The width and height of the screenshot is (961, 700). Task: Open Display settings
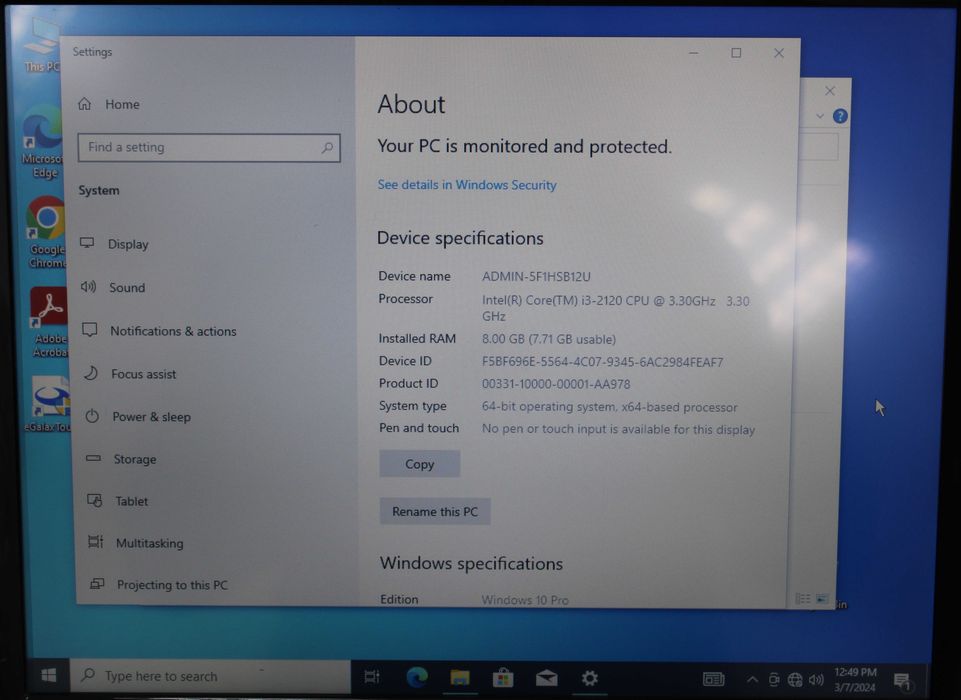click(x=115, y=244)
